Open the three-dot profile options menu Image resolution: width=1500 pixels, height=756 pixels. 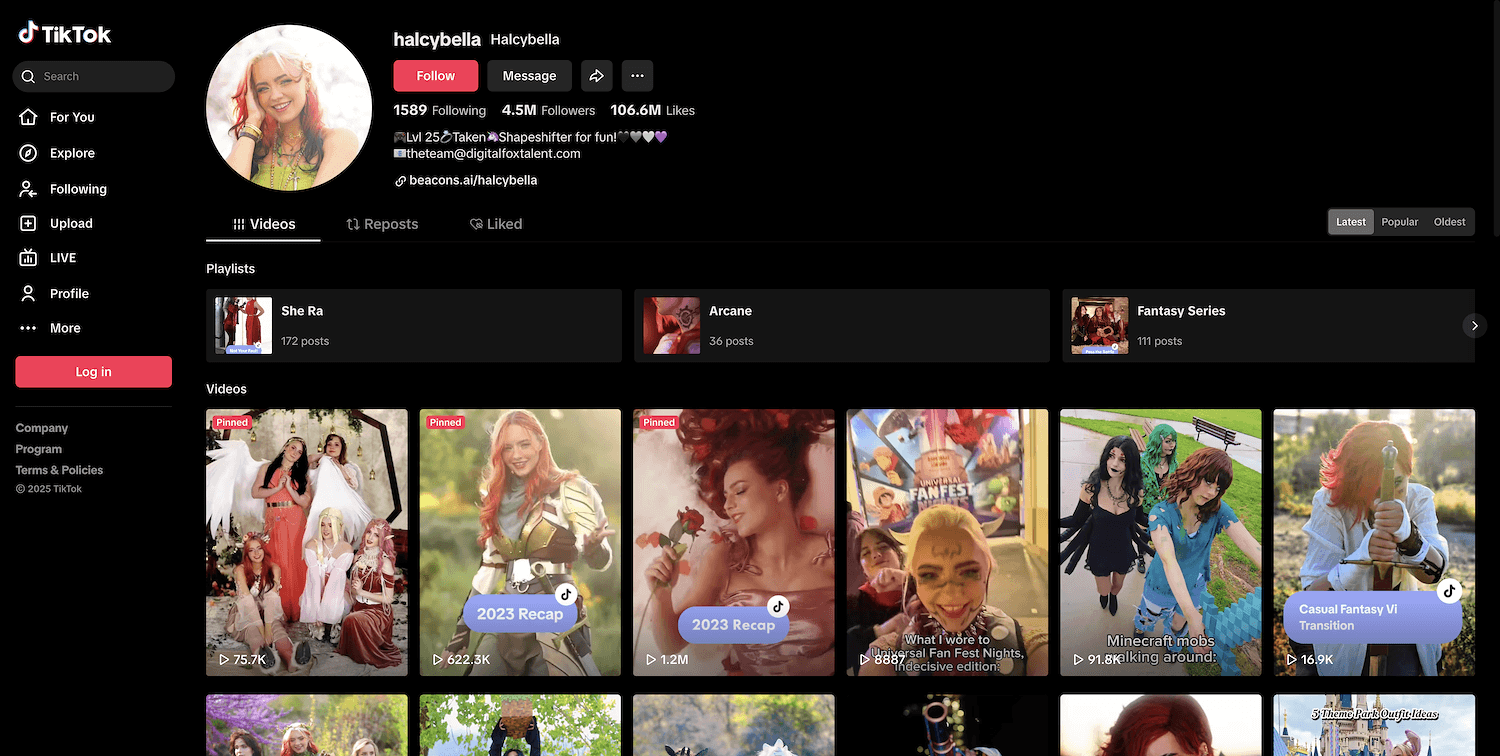tap(637, 76)
